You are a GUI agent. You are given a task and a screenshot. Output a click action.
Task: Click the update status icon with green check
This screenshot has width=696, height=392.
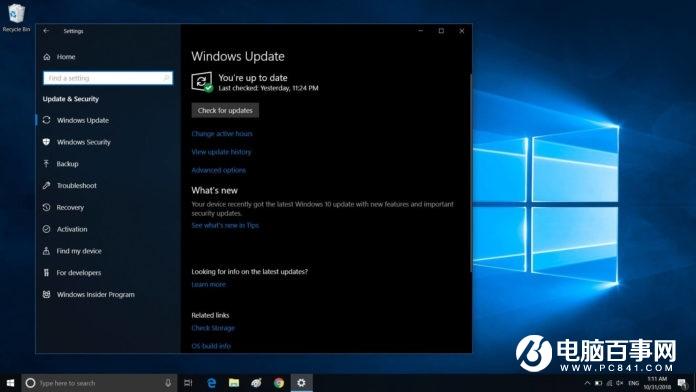[x=202, y=82]
